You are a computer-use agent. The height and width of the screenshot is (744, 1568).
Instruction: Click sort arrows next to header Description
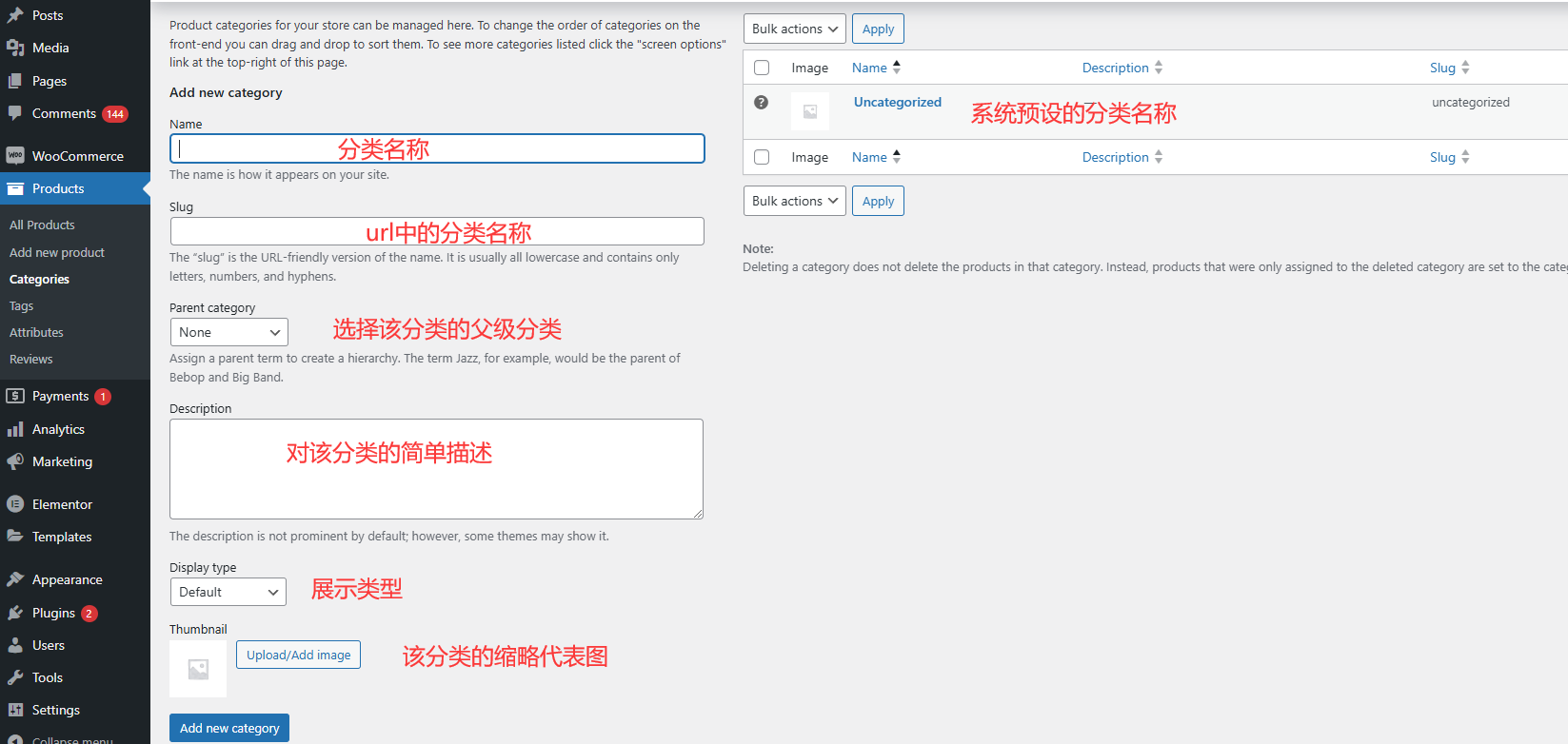click(x=1159, y=68)
